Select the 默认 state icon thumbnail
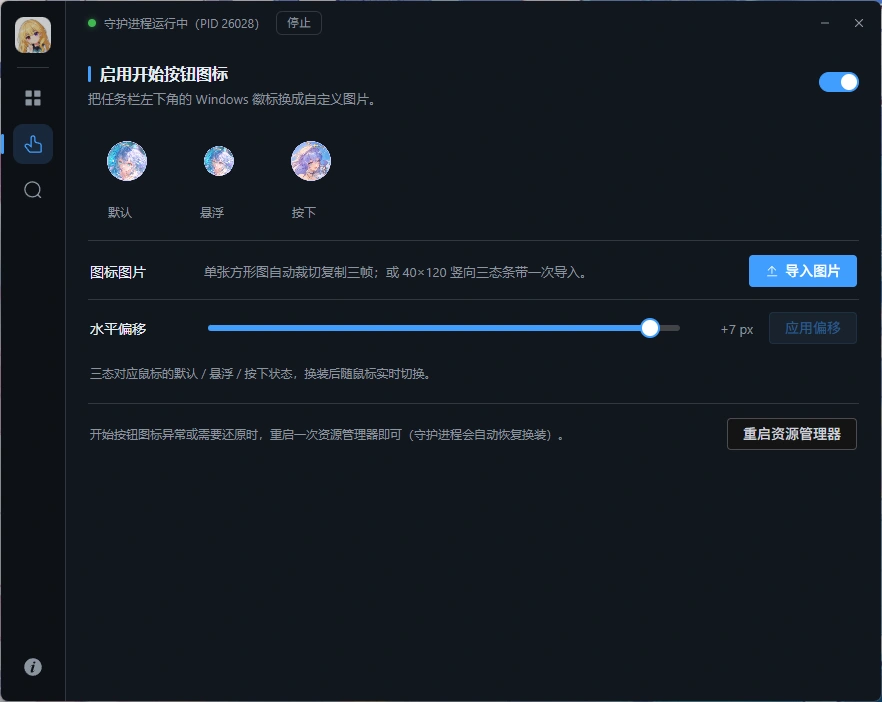Viewport: 882px width, 702px height. pos(127,161)
